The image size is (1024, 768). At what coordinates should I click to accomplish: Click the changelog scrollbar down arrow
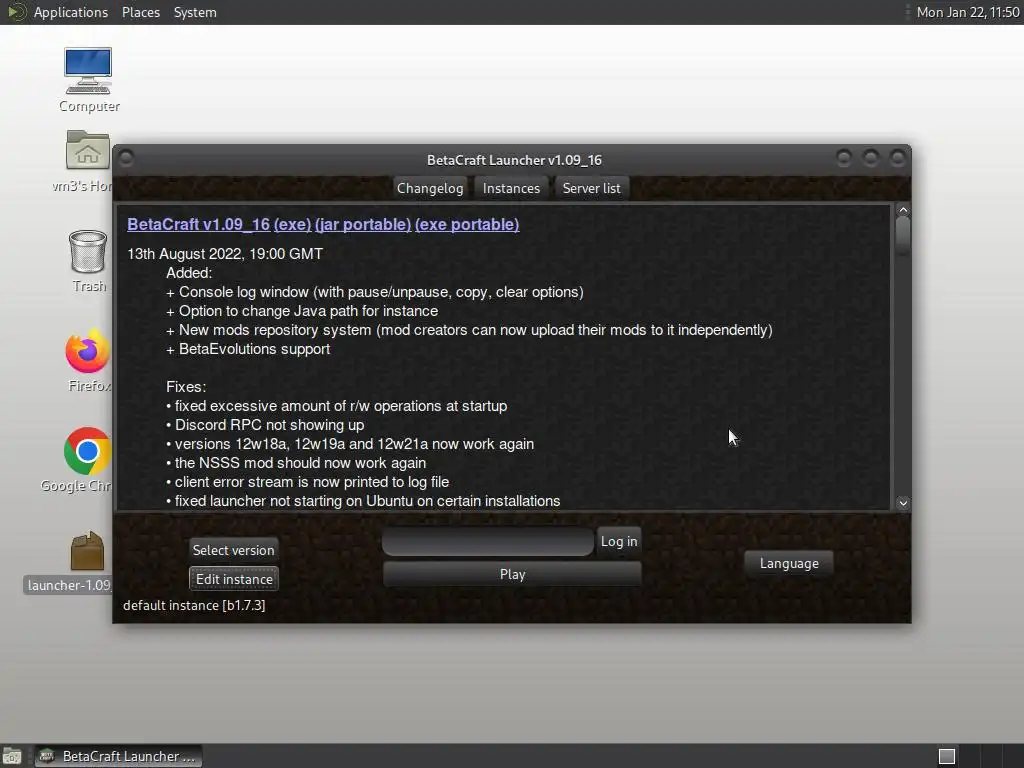pyautogui.click(x=903, y=503)
